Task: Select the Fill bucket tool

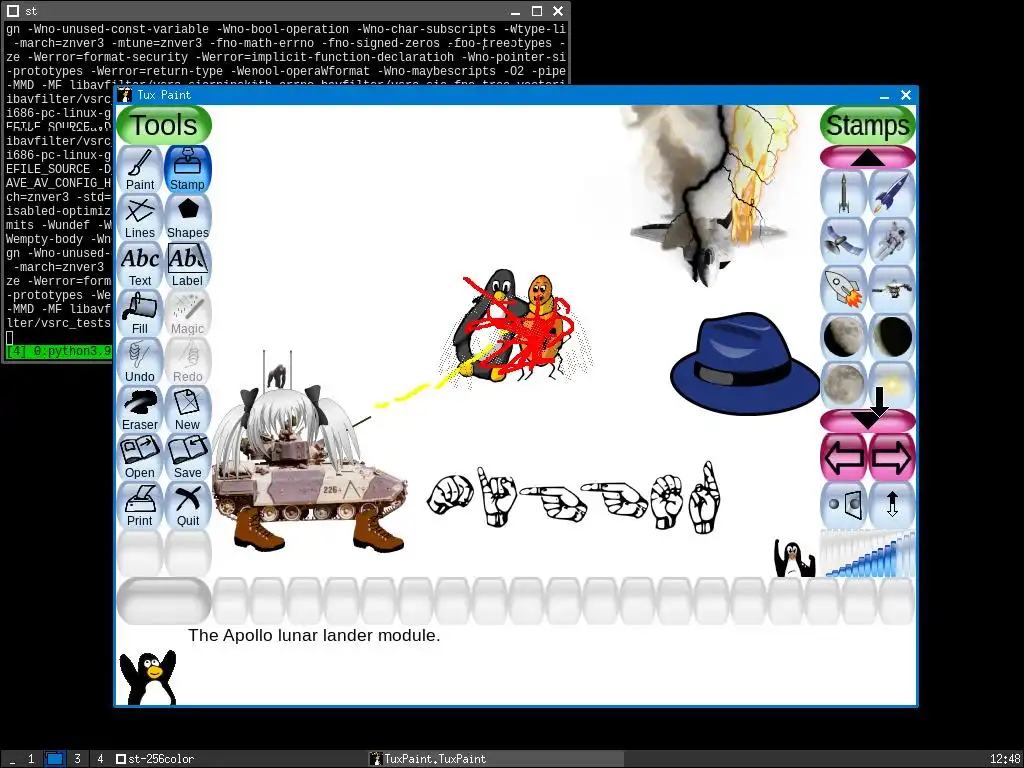Action: point(140,313)
